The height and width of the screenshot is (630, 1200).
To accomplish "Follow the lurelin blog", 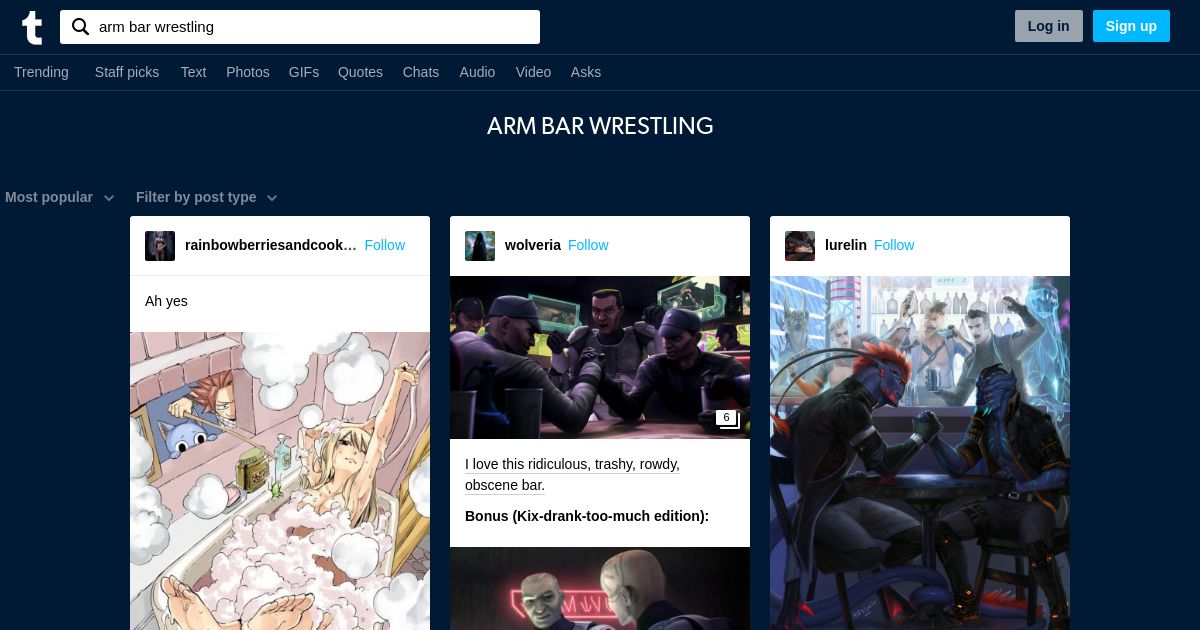I will (894, 245).
